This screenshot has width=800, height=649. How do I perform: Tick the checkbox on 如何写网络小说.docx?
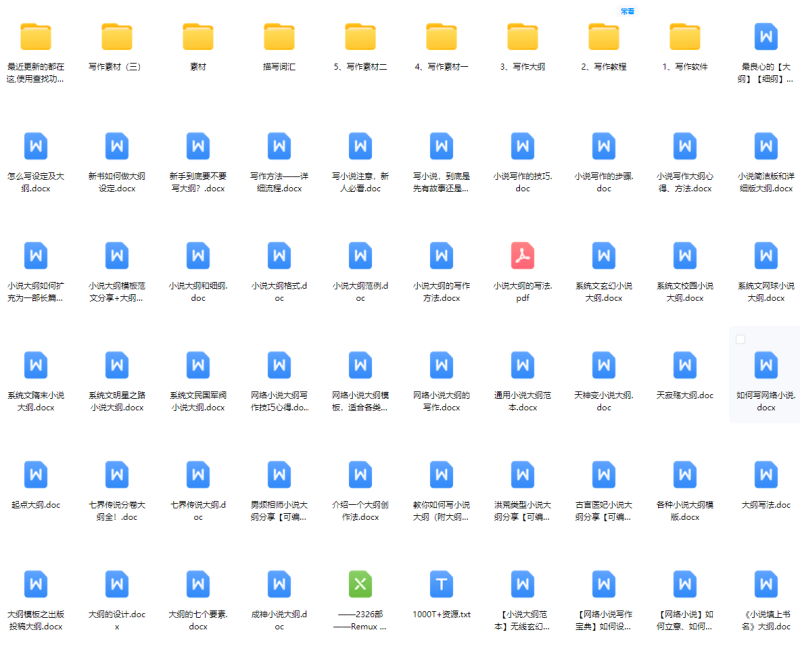pyautogui.click(x=740, y=340)
